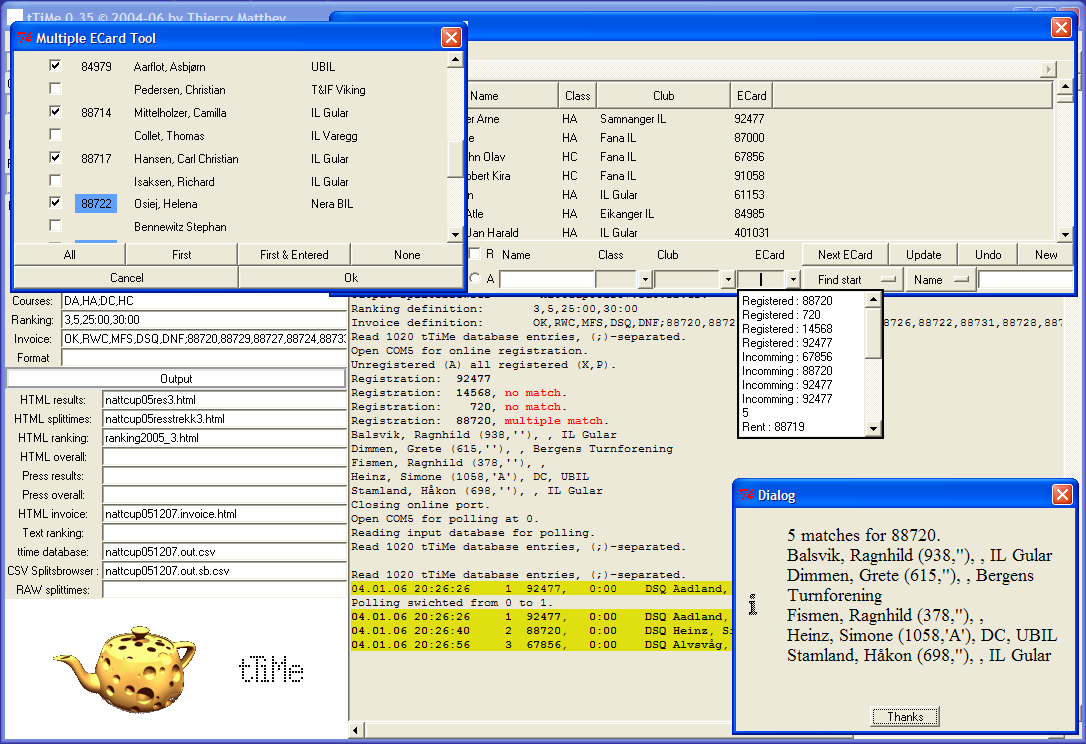Expand the Club combo box dropdown
The image size is (1086, 744).
point(727,280)
